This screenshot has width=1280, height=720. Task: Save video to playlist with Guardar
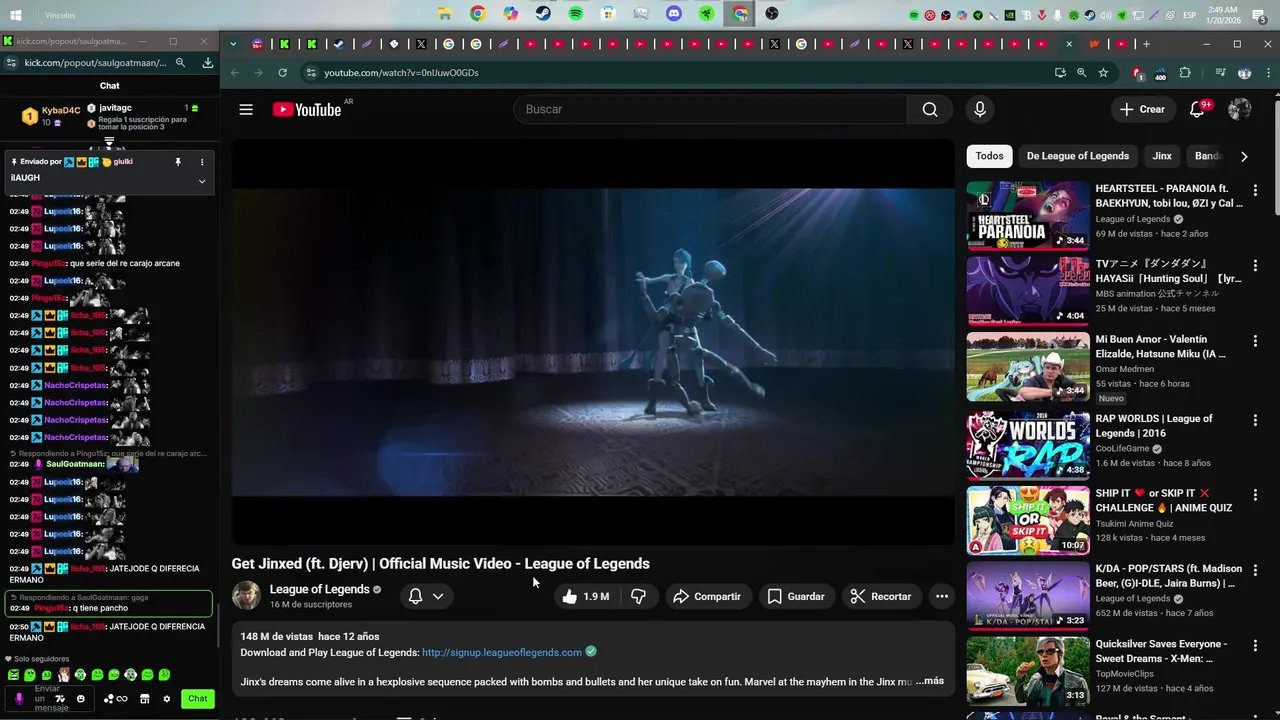pos(796,596)
